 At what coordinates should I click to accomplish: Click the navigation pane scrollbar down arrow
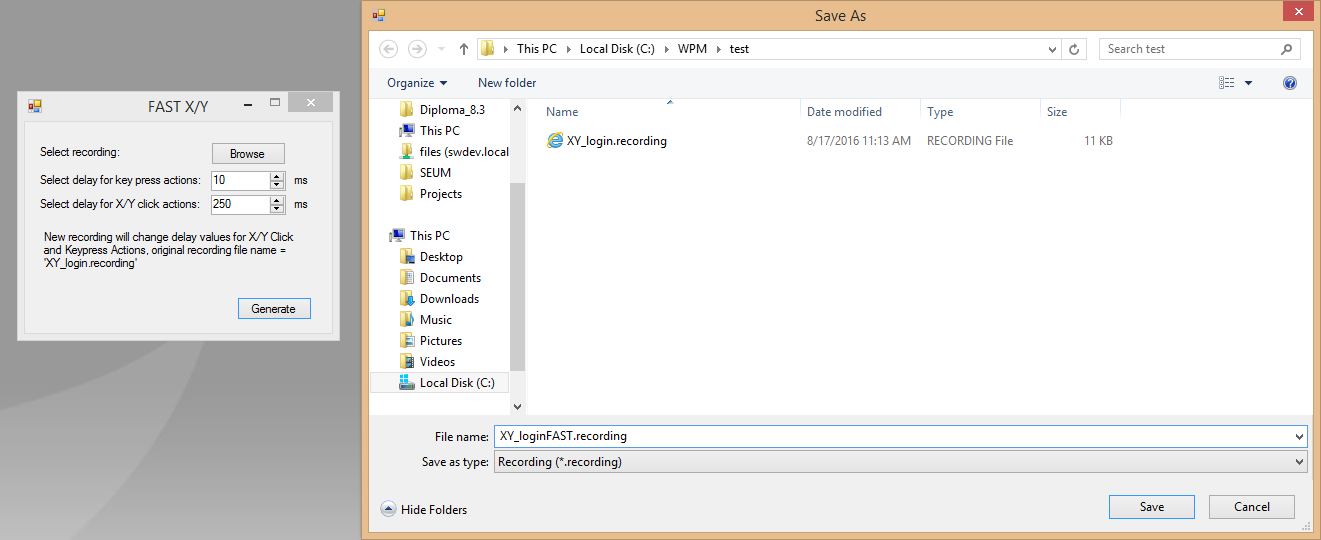[517, 406]
